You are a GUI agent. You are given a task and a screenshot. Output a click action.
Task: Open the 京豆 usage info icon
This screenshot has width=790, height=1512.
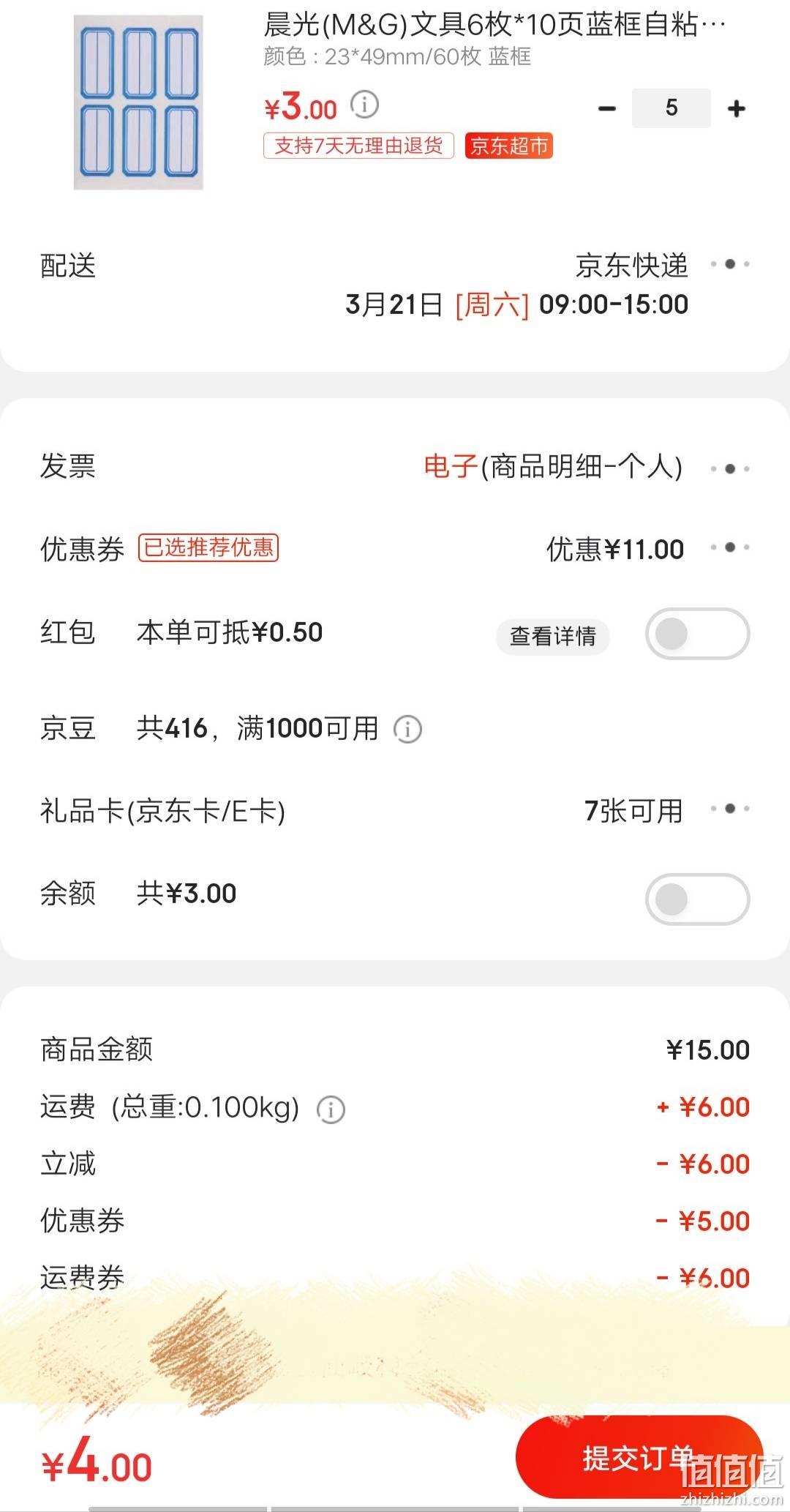407,730
